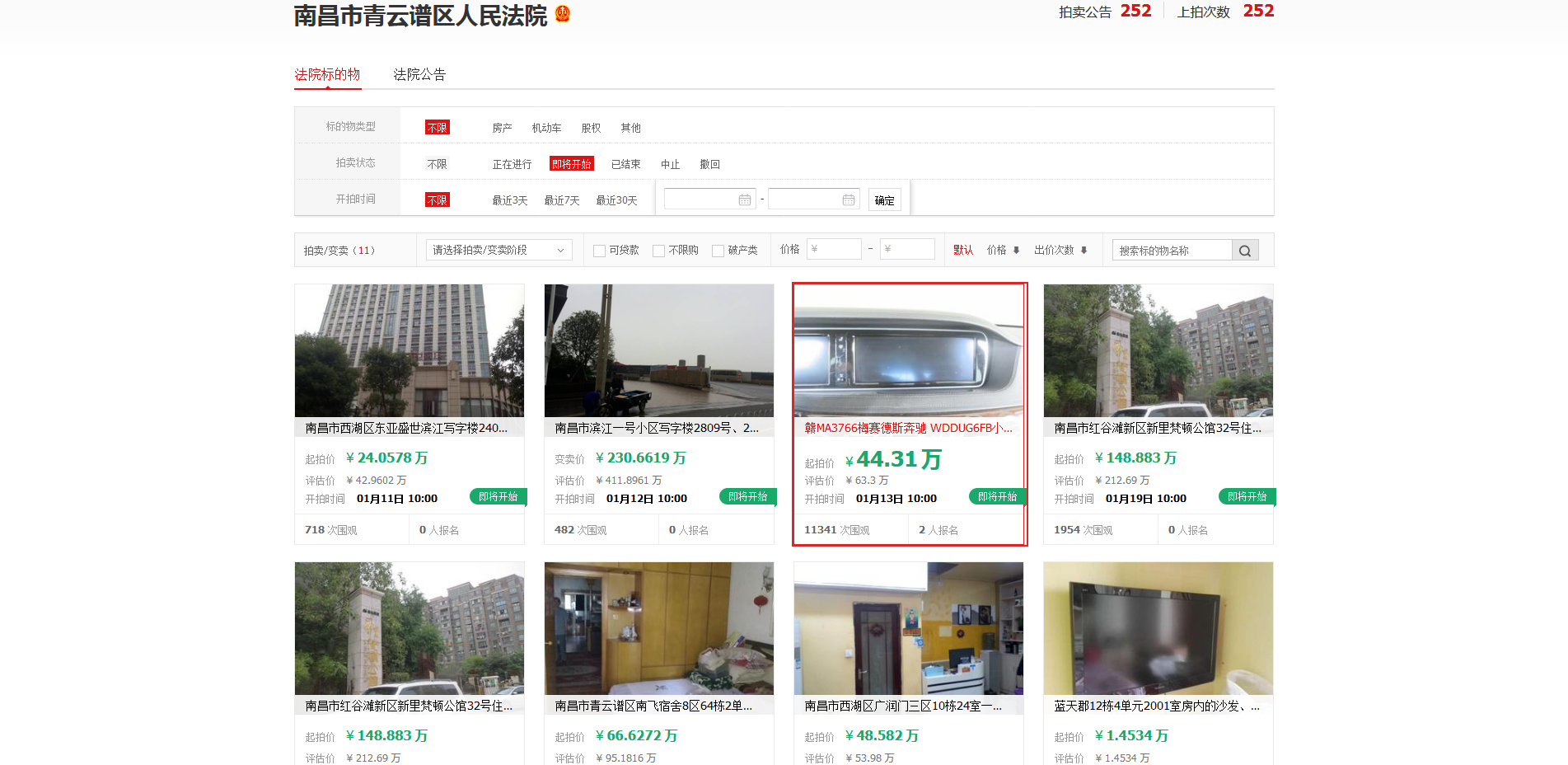This screenshot has height=765, width=1568.
Task: Open calendar icon in end date field
Action: (x=849, y=199)
